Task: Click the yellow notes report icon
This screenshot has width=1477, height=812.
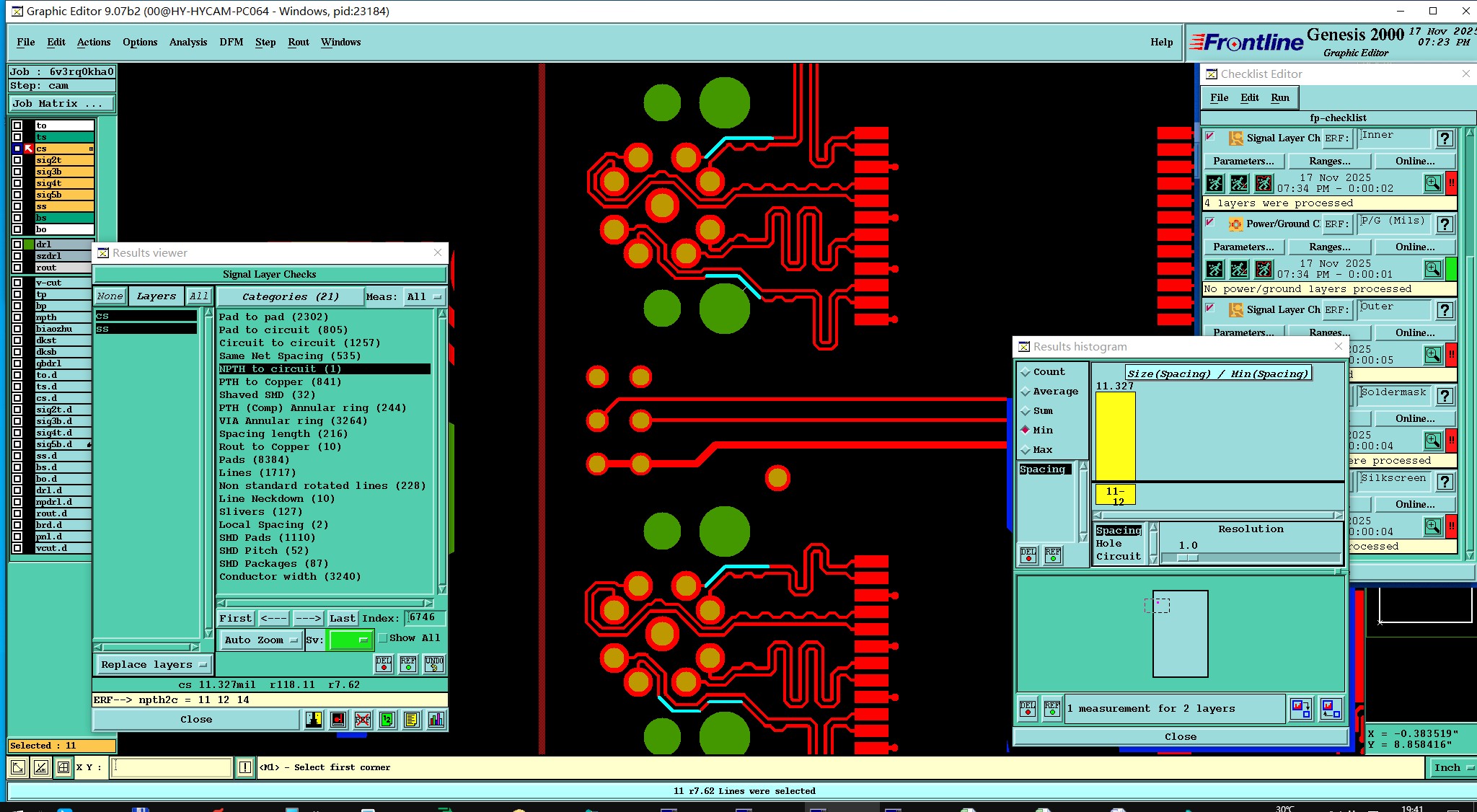Action: (412, 720)
